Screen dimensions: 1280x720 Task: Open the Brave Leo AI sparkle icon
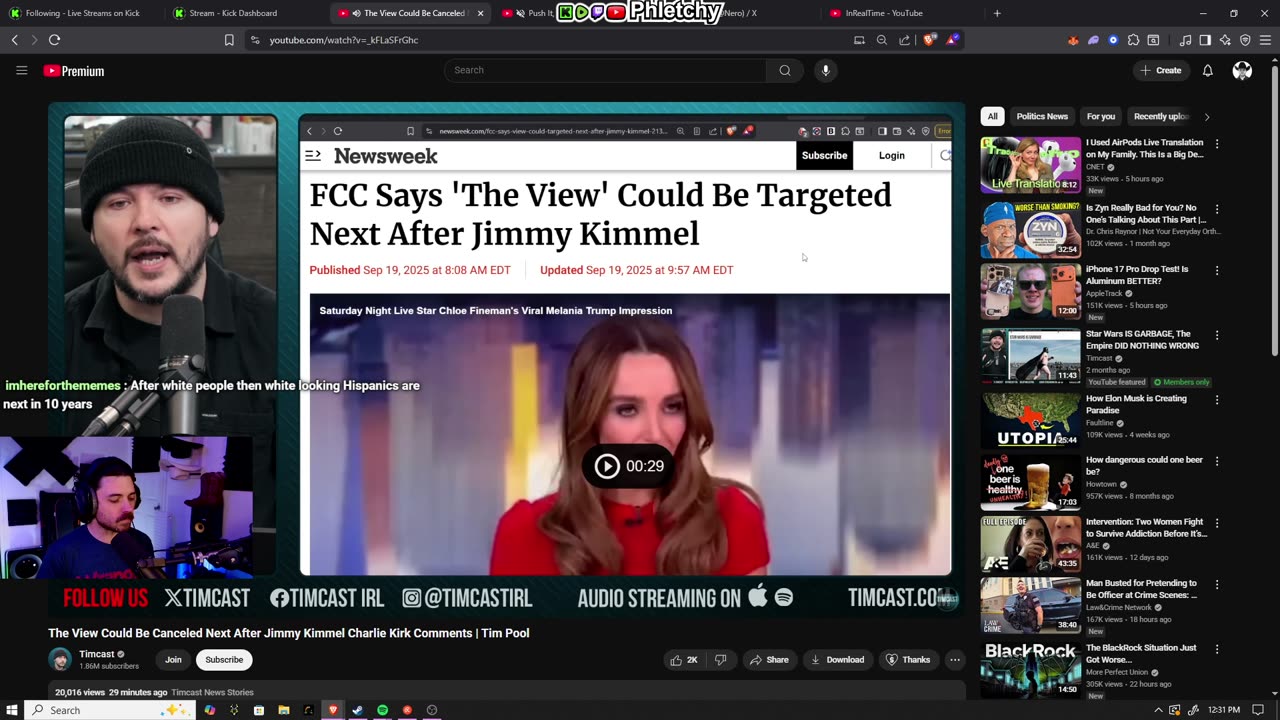(1225, 40)
